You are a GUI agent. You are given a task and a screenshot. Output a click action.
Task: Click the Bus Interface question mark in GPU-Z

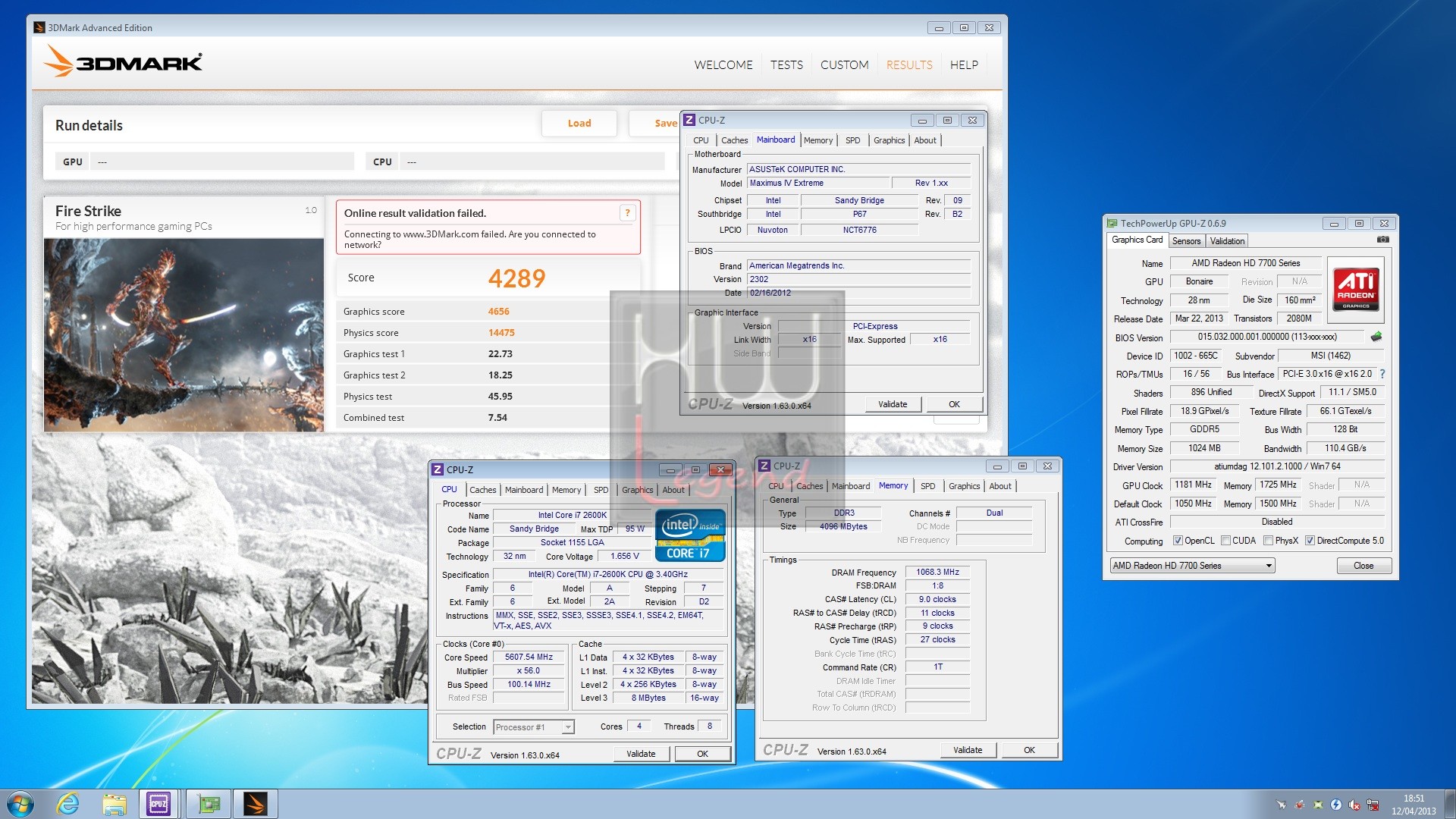(1382, 374)
